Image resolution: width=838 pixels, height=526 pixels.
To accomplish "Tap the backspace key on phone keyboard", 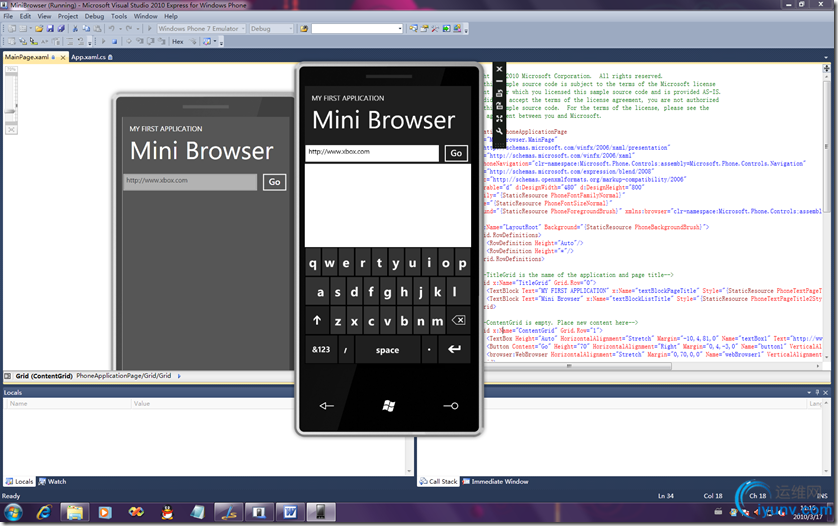I will pos(458,321).
